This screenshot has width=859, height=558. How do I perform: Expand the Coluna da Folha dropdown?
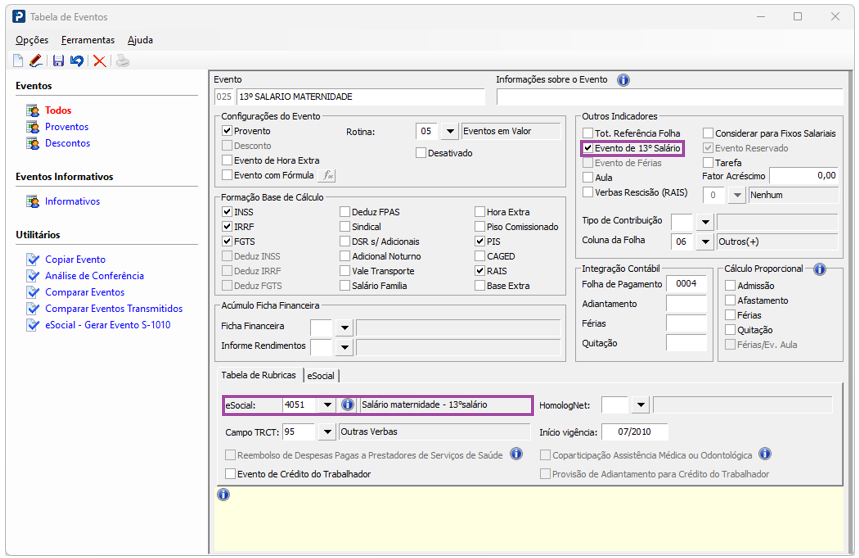pos(705,241)
